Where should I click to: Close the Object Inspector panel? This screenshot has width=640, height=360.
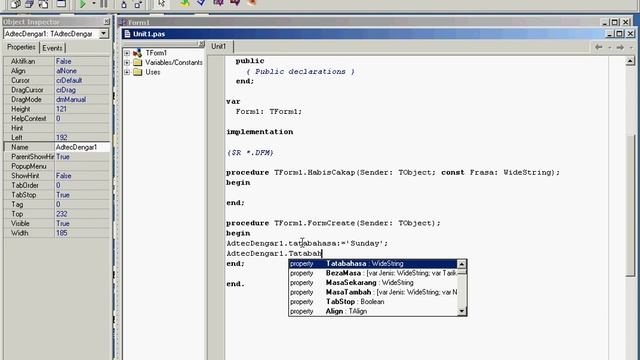(107, 21)
